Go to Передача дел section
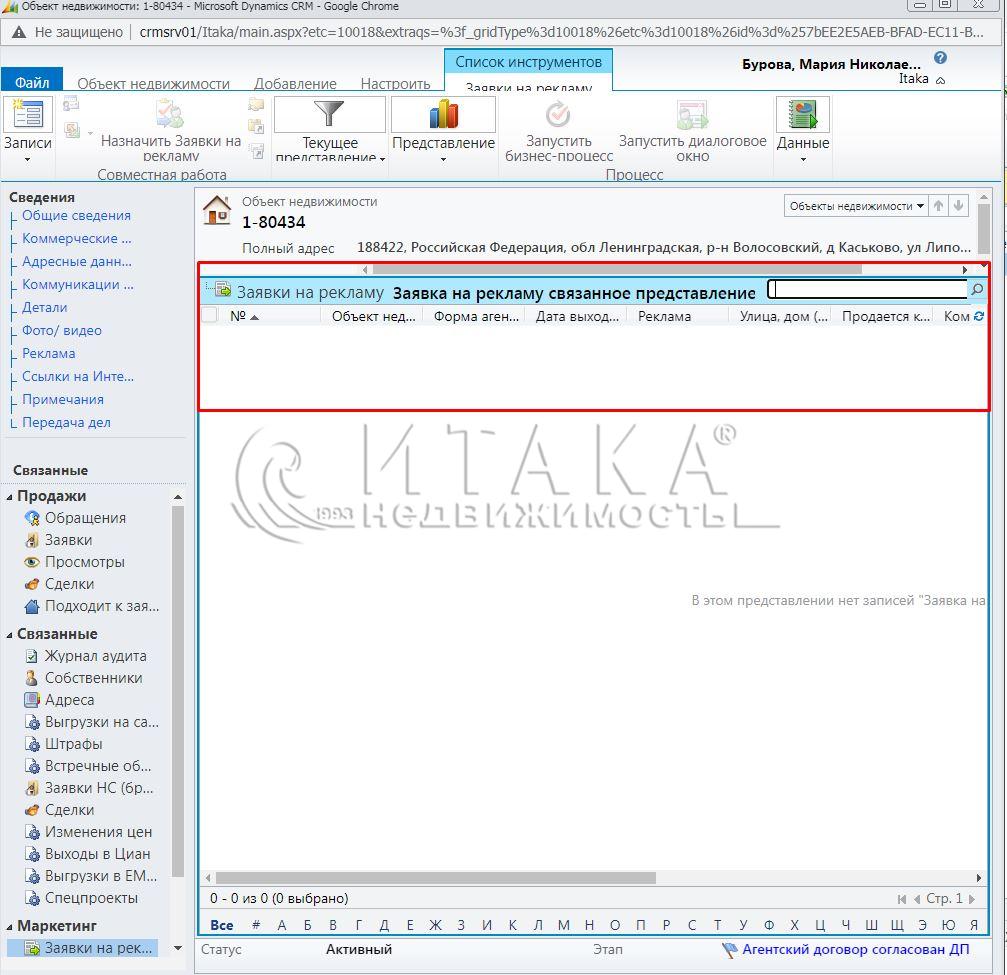Image resolution: width=1007 pixels, height=975 pixels. pos(66,422)
